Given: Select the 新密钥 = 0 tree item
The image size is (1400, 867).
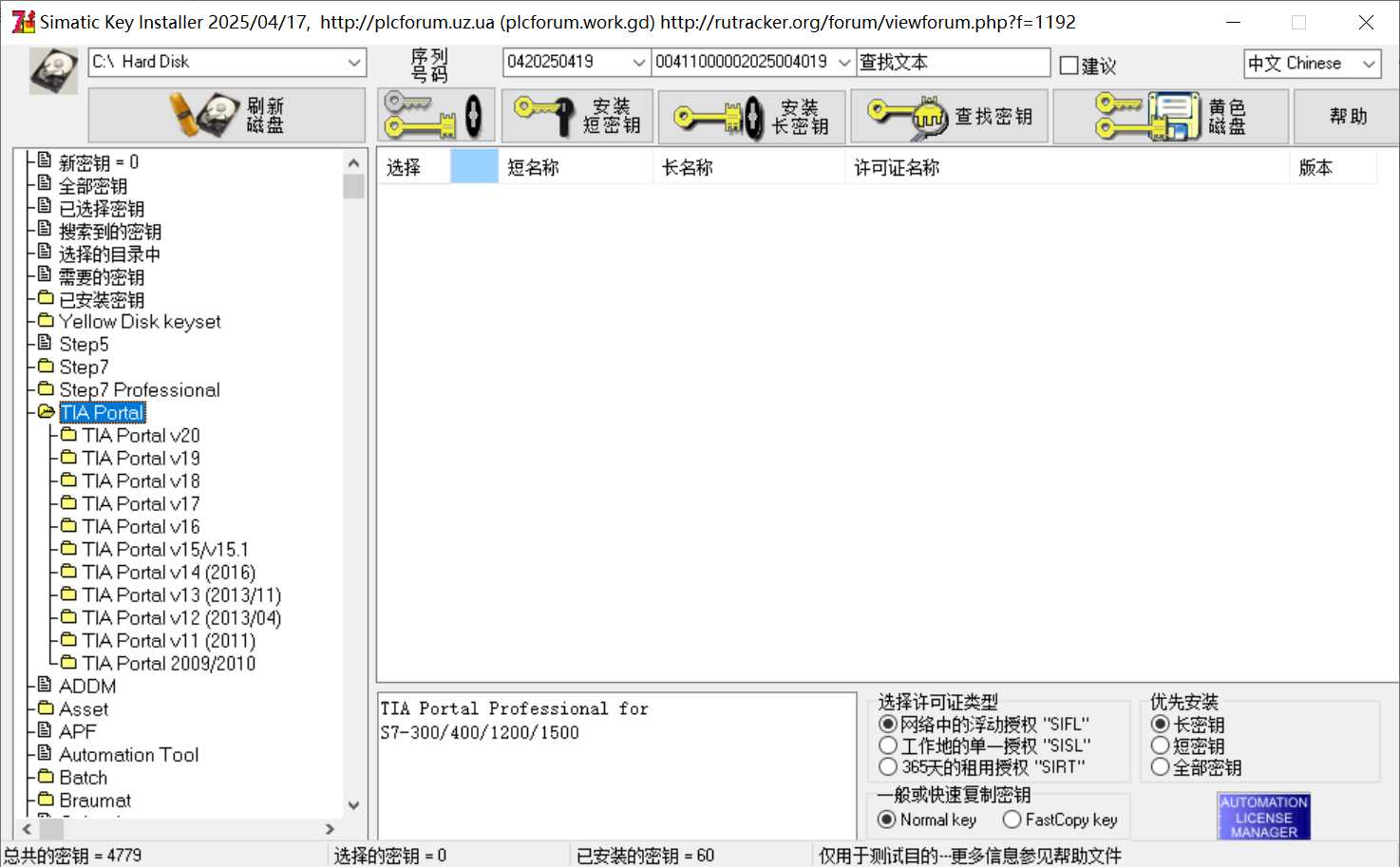Looking at the screenshot, I should pyautogui.click(x=99, y=162).
